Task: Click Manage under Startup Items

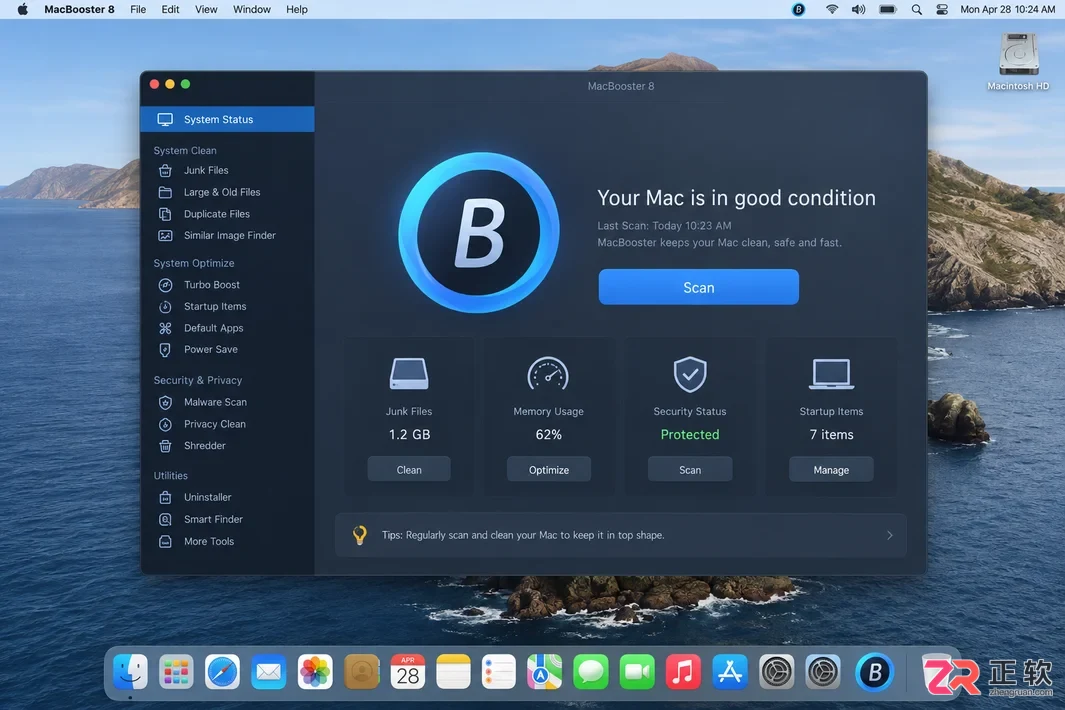Action: click(831, 469)
